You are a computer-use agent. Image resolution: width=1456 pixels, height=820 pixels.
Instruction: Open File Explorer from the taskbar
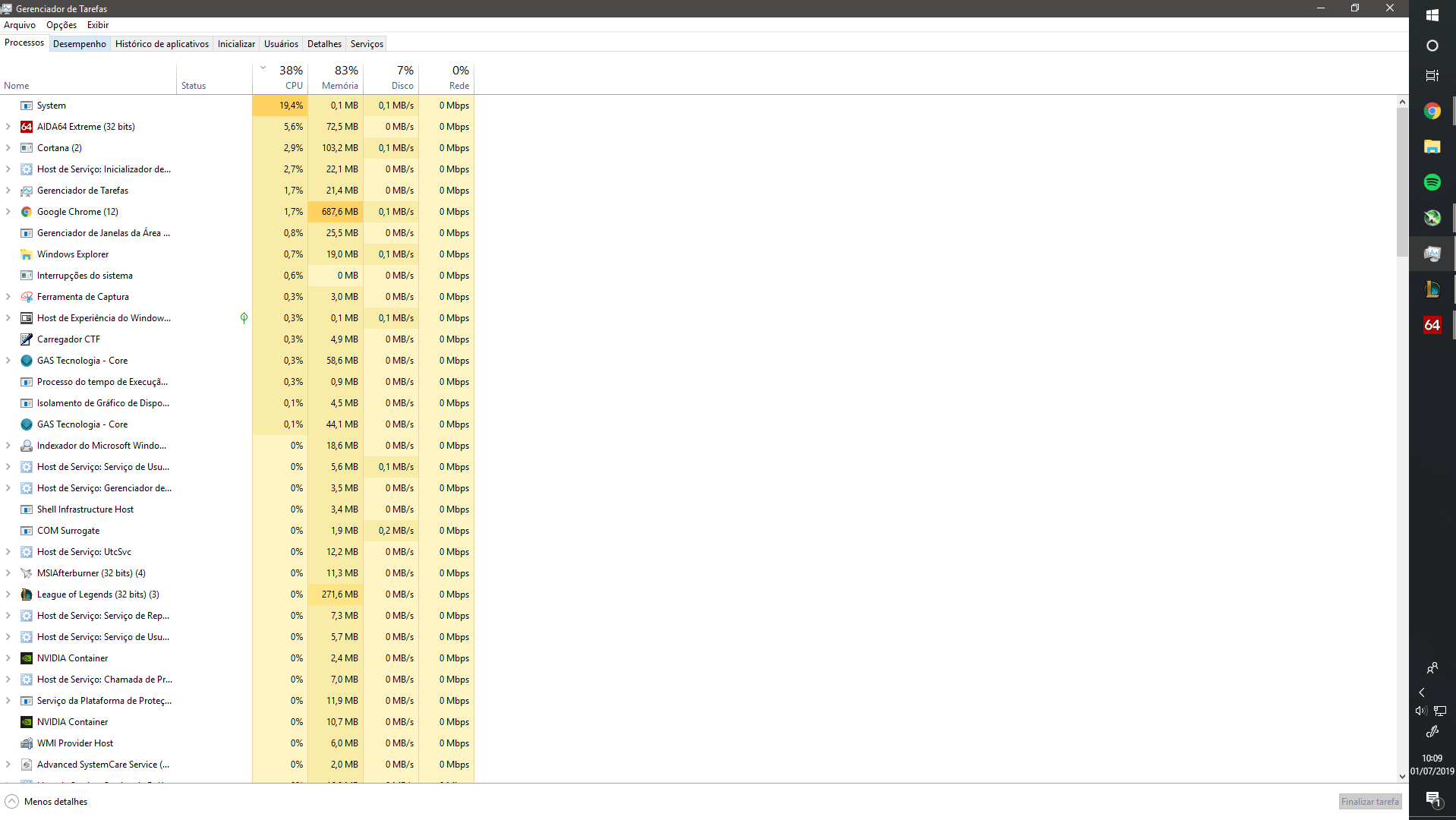1432,147
